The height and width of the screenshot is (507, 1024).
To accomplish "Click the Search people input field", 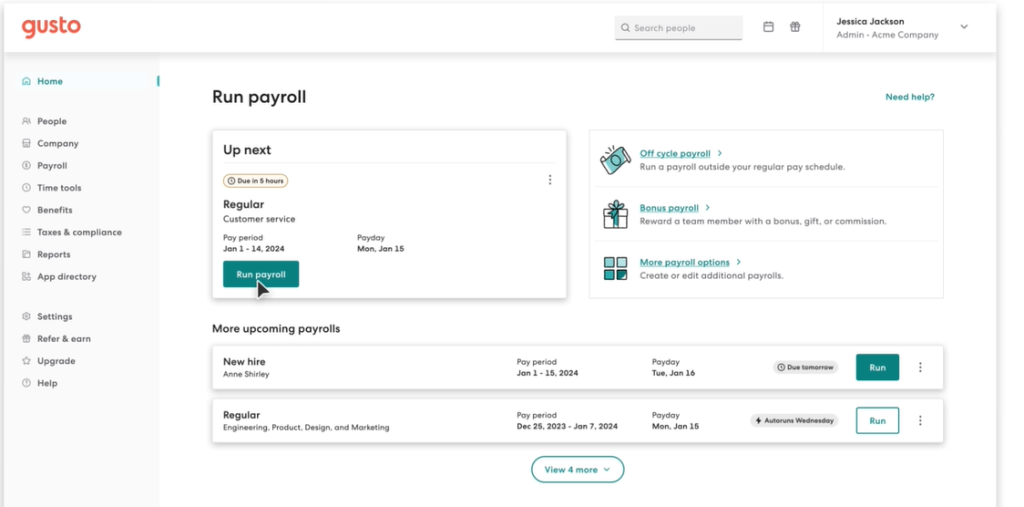I will tap(679, 28).
